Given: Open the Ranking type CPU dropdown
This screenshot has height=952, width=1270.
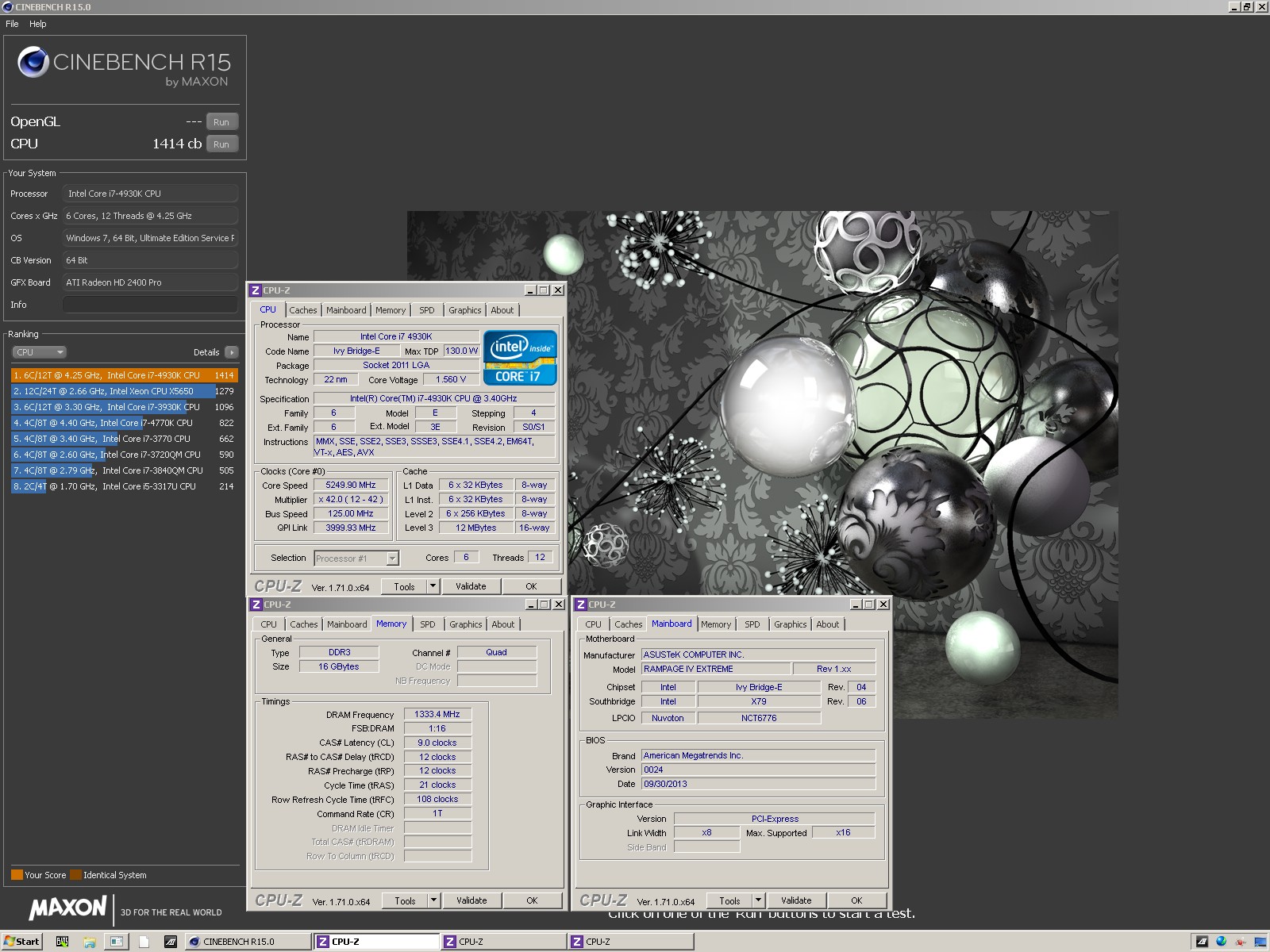Looking at the screenshot, I should [39, 352].
